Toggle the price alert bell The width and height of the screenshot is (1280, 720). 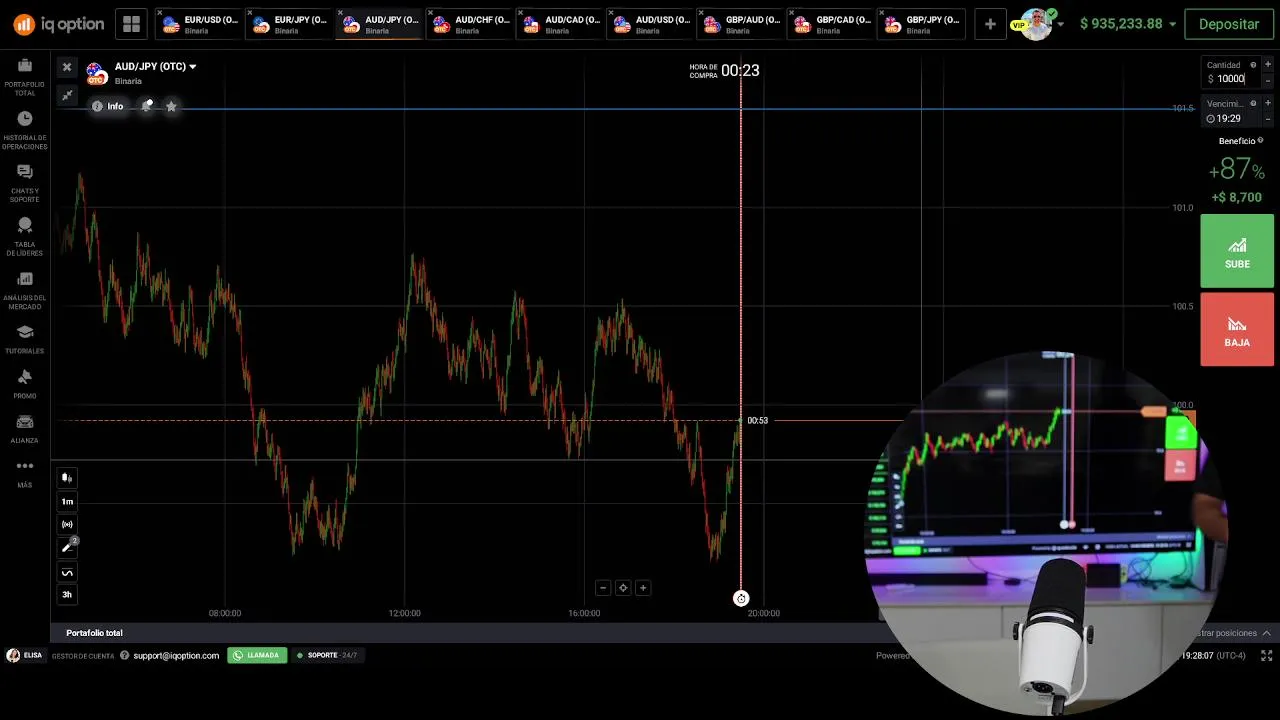(x=147, y=106)
